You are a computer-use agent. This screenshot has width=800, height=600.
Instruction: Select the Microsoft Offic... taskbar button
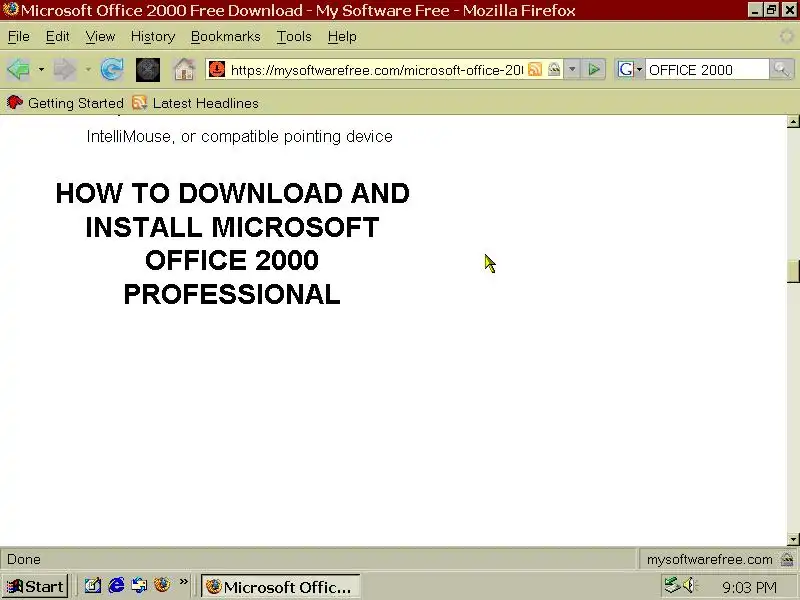[x=280, y=587]
